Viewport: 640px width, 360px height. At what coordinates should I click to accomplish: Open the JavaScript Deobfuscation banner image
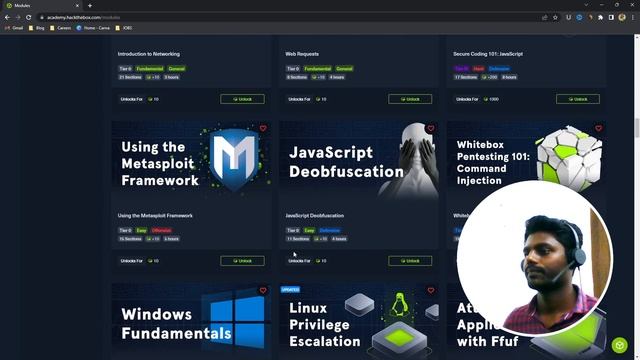[x=359, y=160]
